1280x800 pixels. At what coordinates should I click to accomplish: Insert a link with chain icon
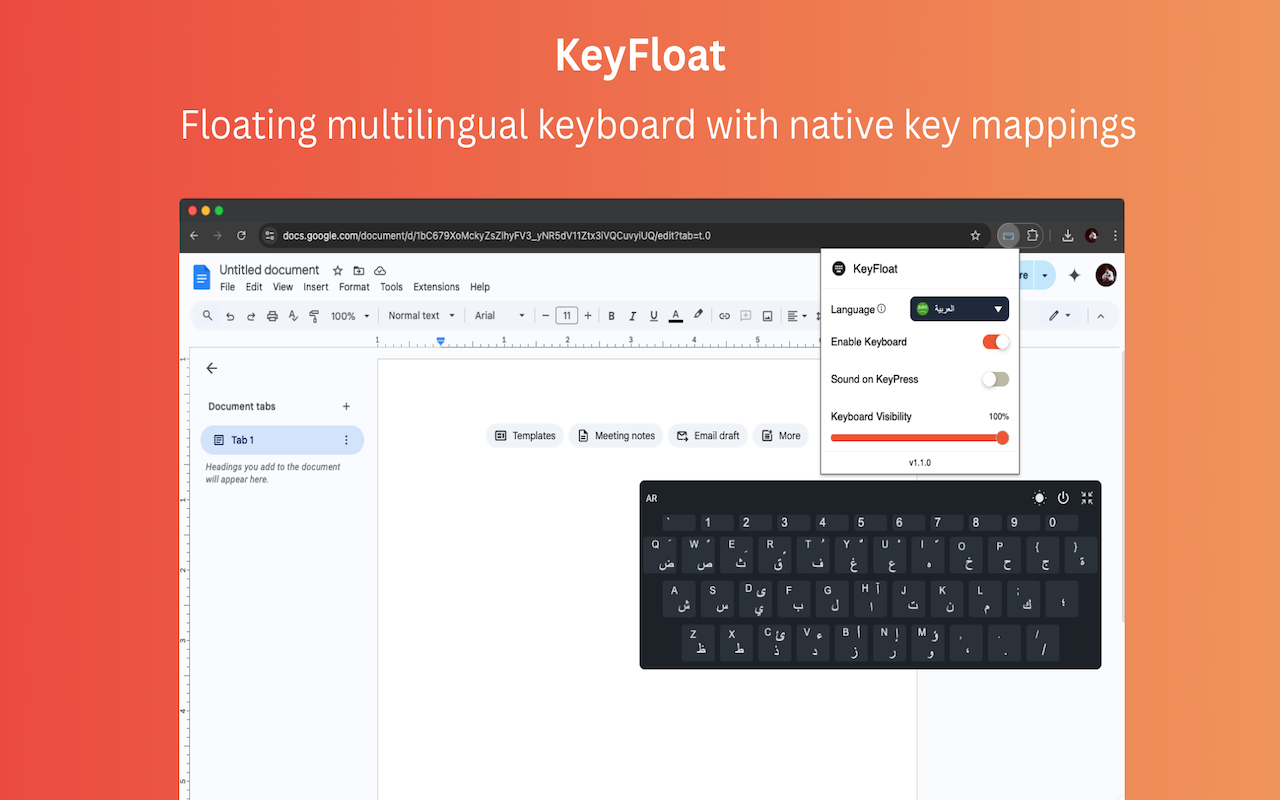pos(725,316)
